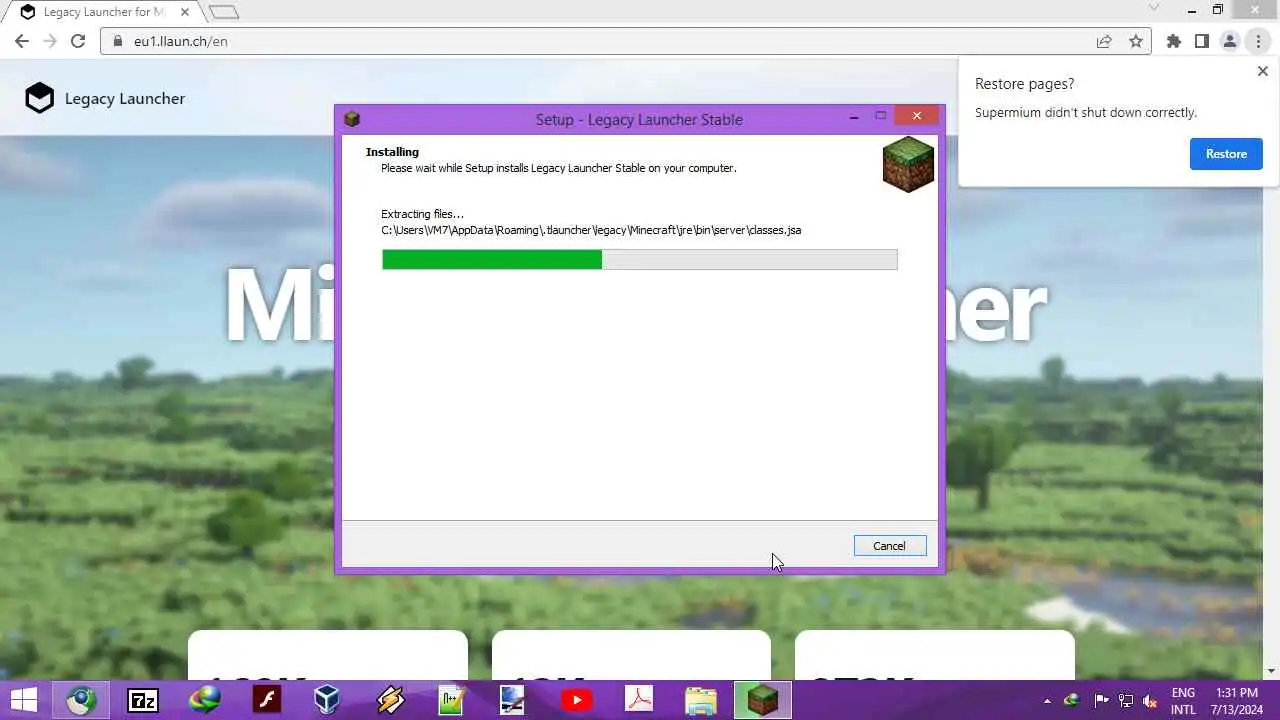1280x720 pixels.
Task: Open Flash Player from the taskbar
Action: pyautogui.click(x=267, y=700)
